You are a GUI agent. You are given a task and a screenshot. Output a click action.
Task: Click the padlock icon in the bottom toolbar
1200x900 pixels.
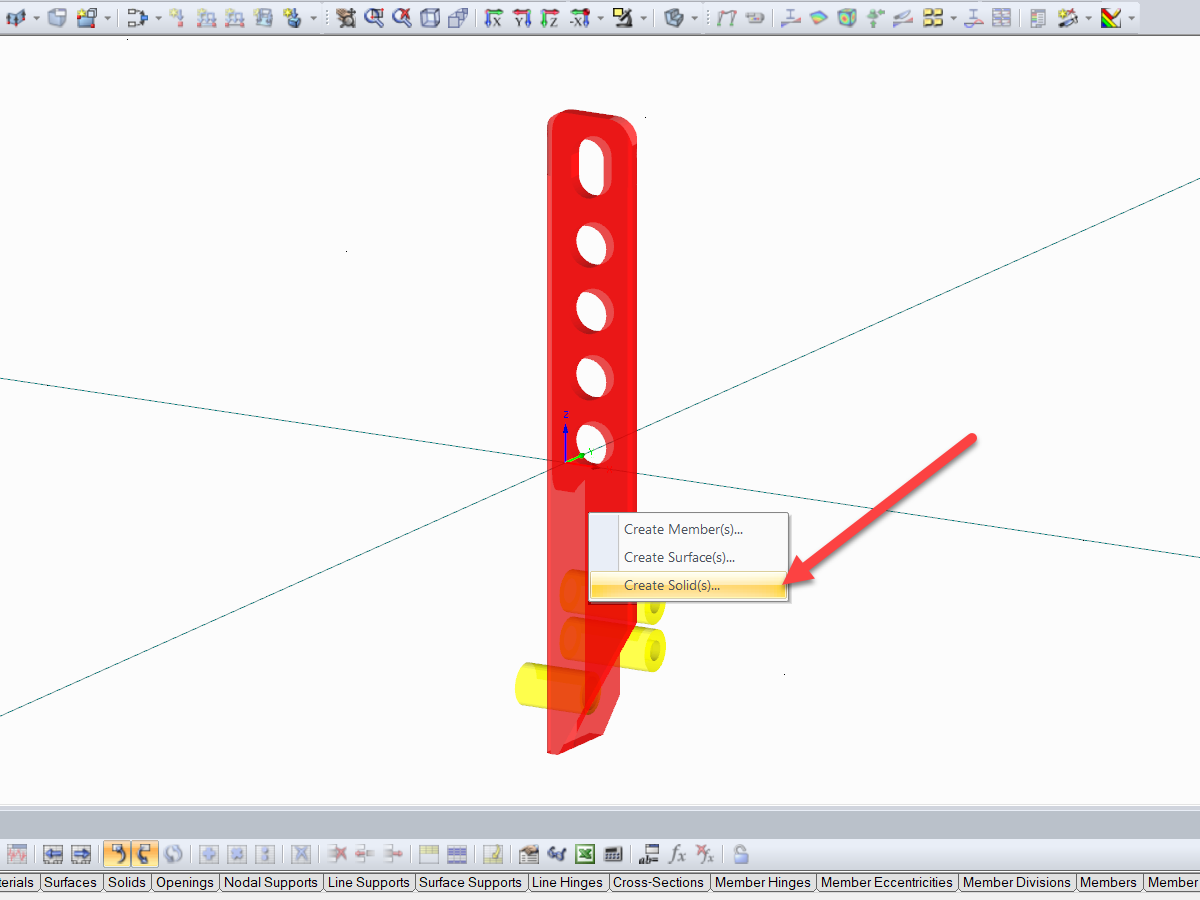click(740, 854)
